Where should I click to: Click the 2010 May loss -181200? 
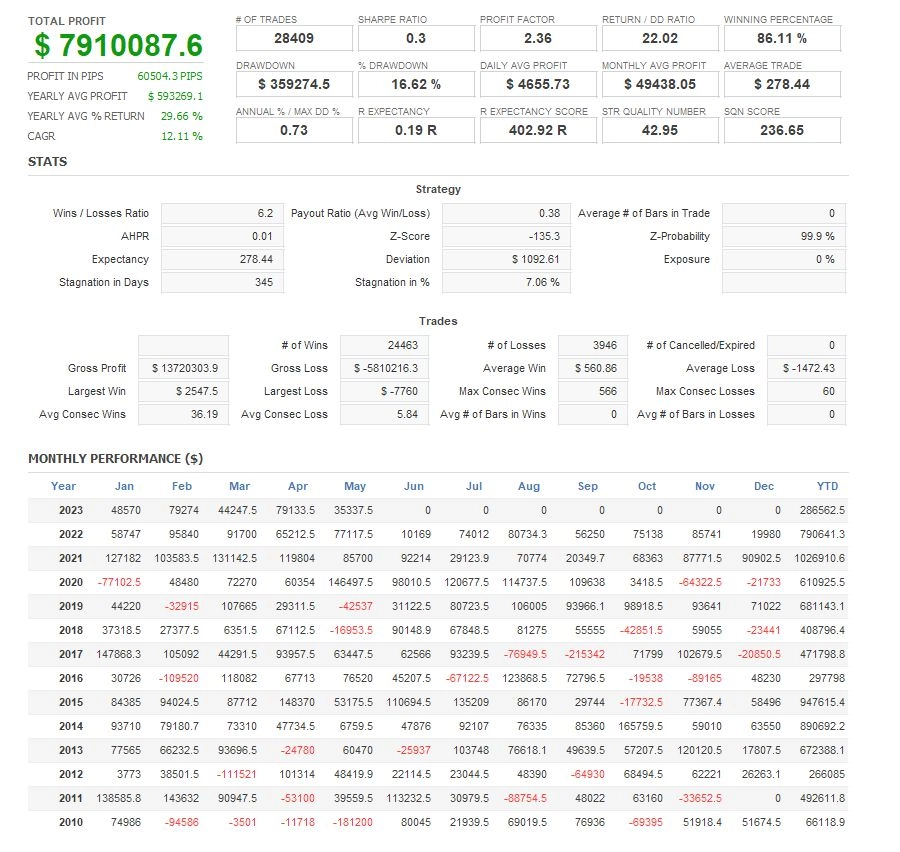(x=352, y=822)
